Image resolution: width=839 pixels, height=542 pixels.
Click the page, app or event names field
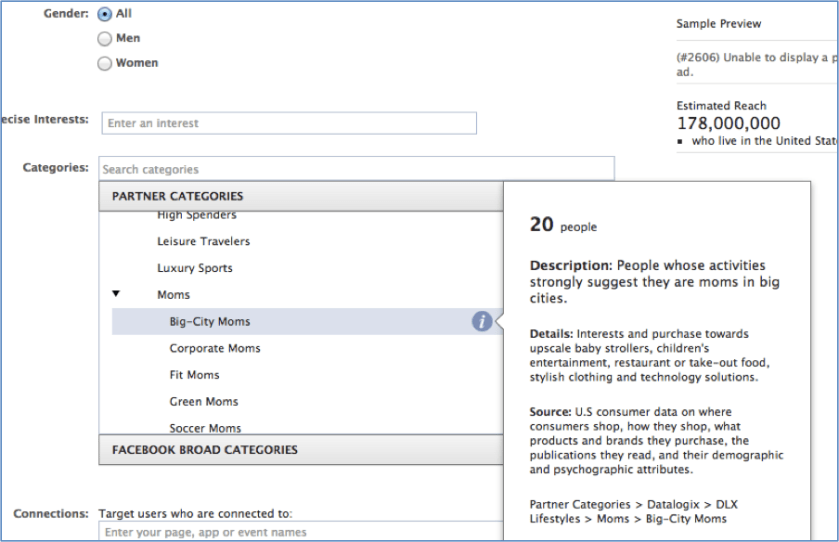click(x=301, y=532)
